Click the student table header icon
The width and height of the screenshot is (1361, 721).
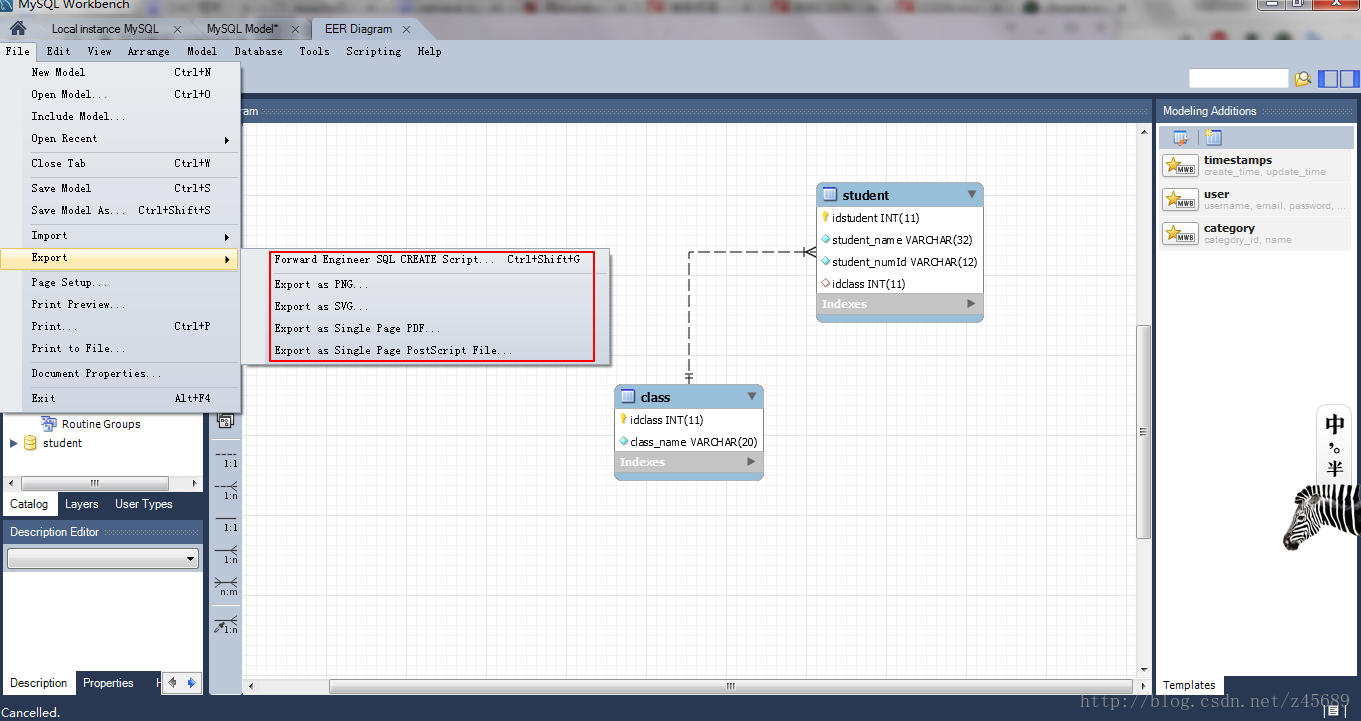point(830,195)
